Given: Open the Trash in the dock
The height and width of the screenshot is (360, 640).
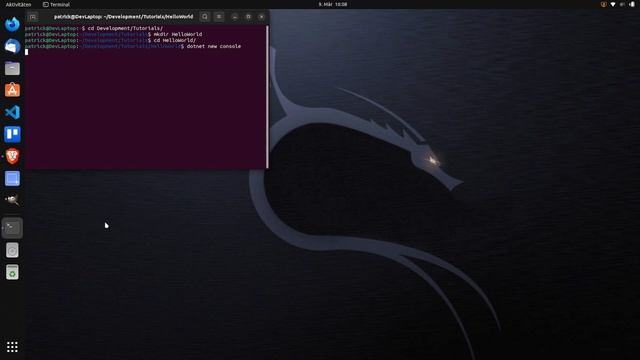Looking at the screenshot, I should (12, 272).
